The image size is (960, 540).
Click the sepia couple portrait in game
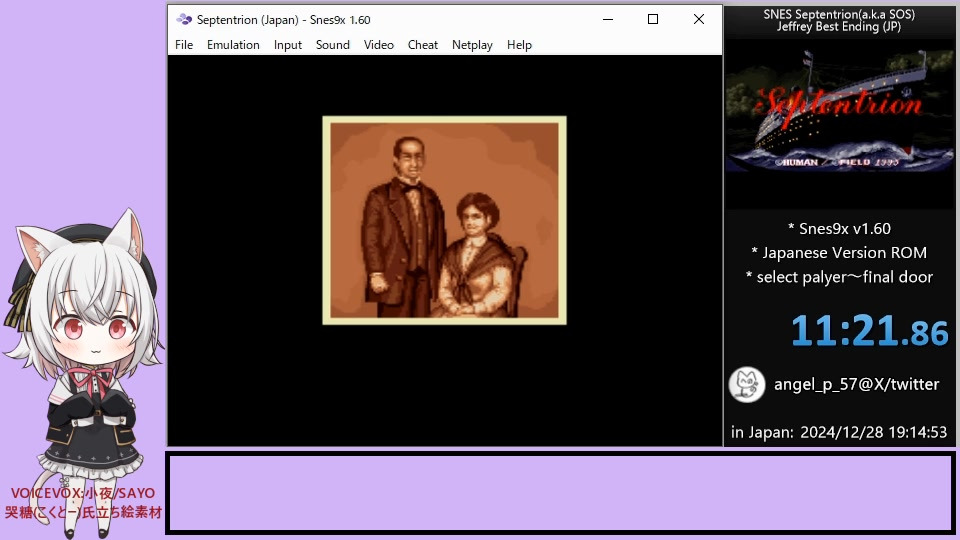[x=444, y=220]
